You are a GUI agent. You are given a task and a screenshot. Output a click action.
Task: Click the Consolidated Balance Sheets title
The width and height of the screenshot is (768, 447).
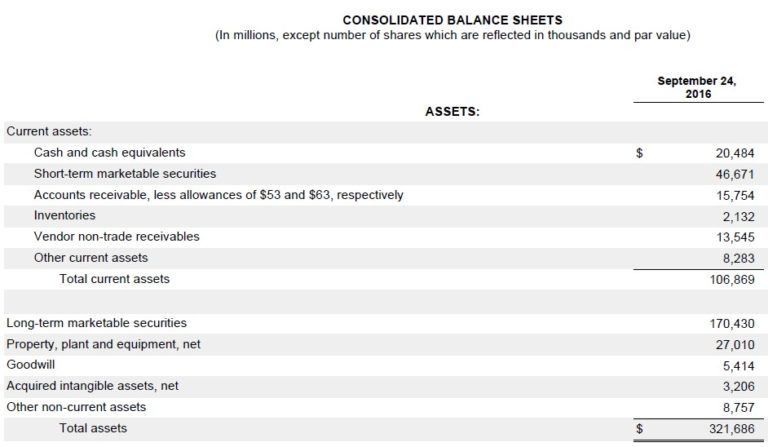(452, 20)
